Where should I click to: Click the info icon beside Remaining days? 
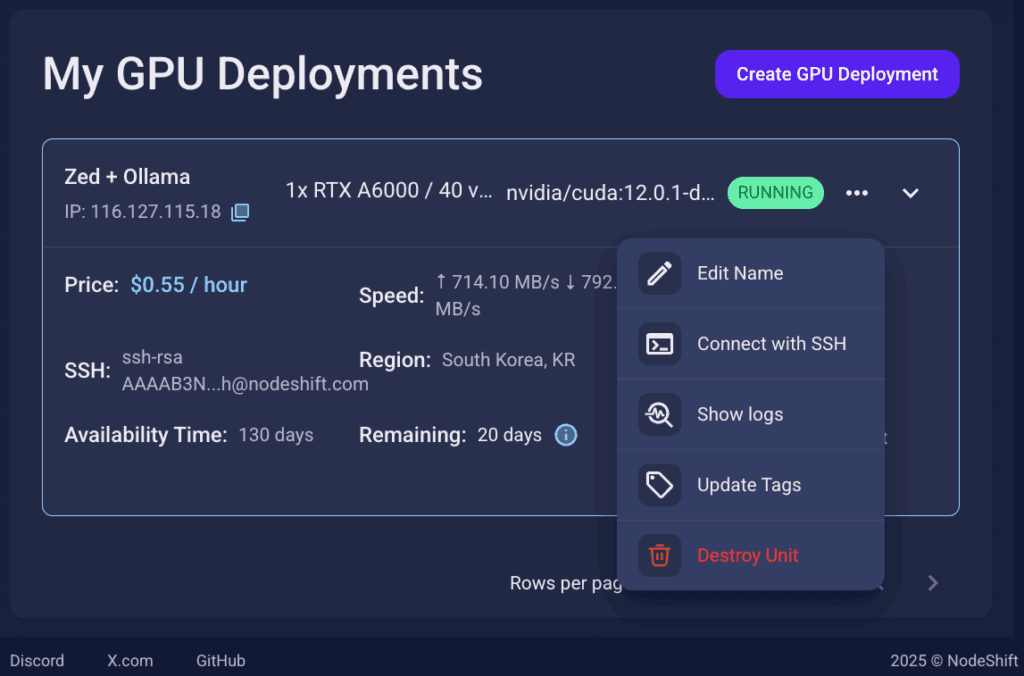coord(566,435)
